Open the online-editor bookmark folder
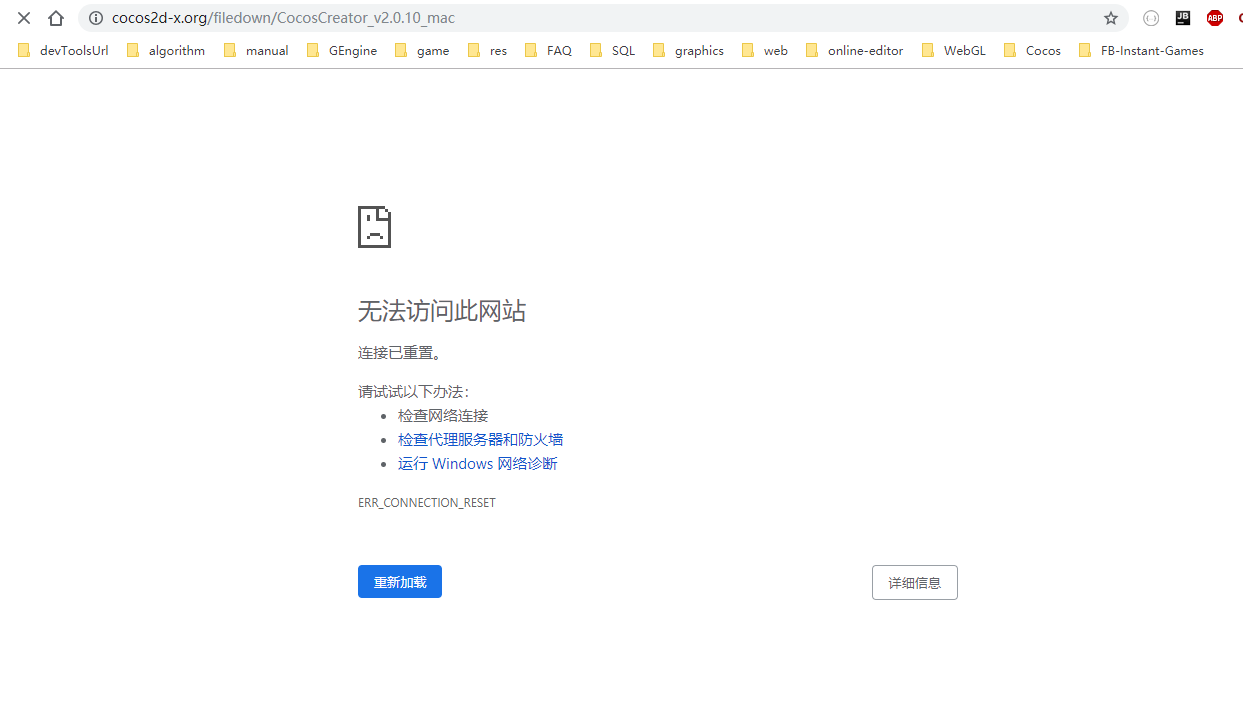Viewport: 1243px width, 721px height. pyautogui.click(x=854, y=50)
